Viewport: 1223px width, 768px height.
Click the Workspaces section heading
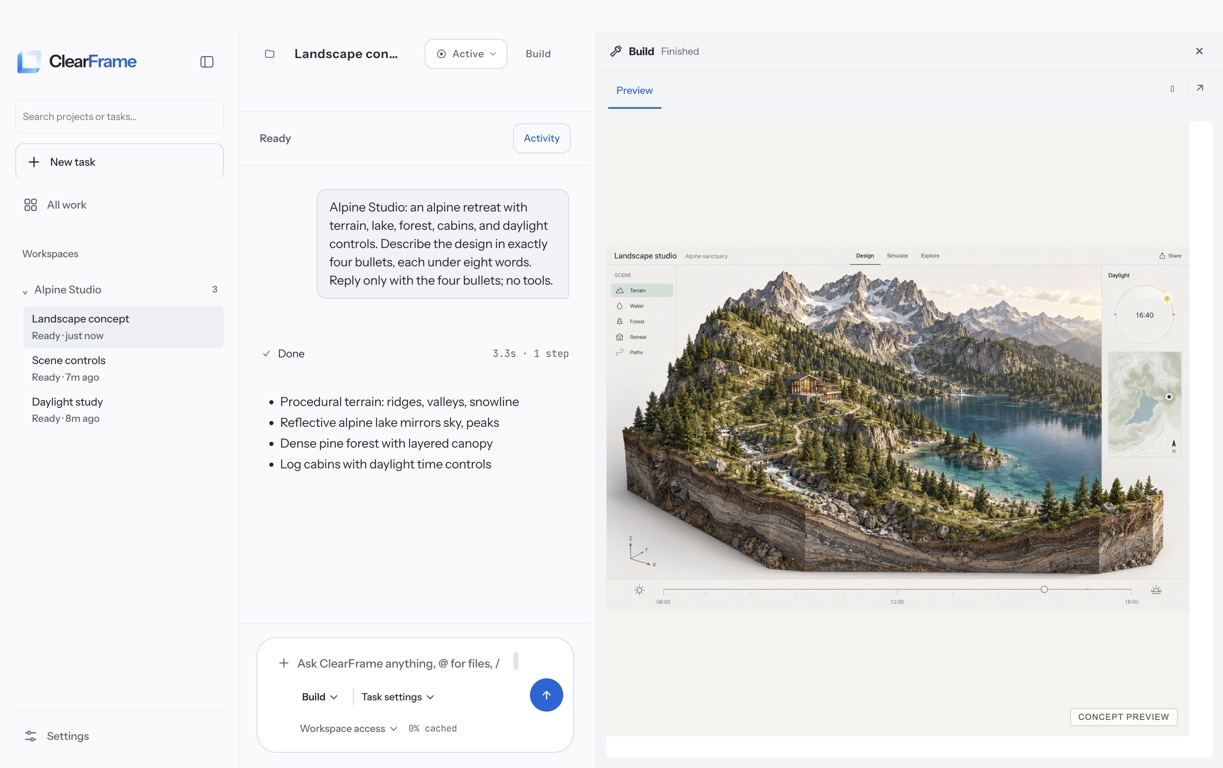50,254
